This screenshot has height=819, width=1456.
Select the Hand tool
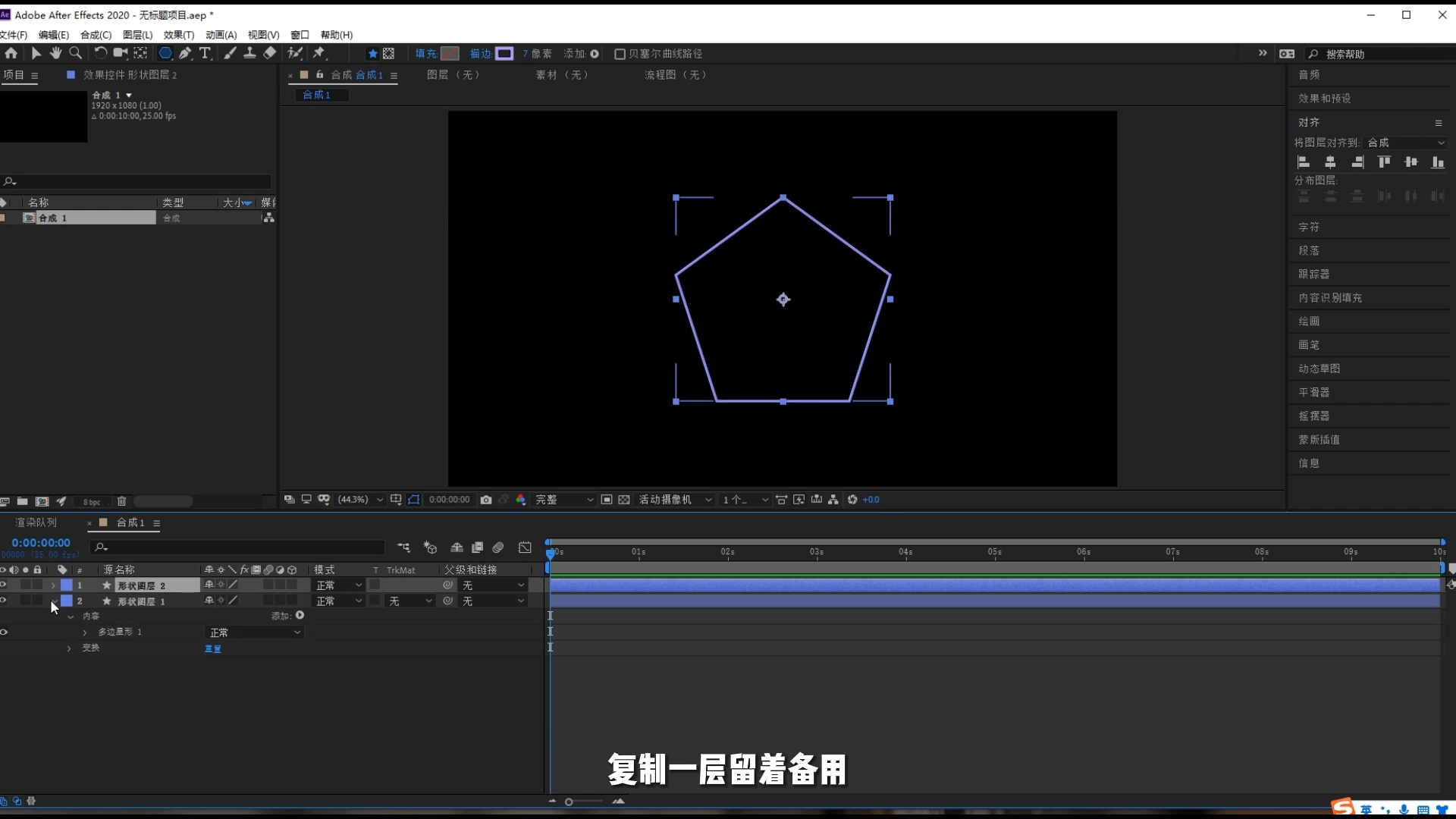click(55, 53)
